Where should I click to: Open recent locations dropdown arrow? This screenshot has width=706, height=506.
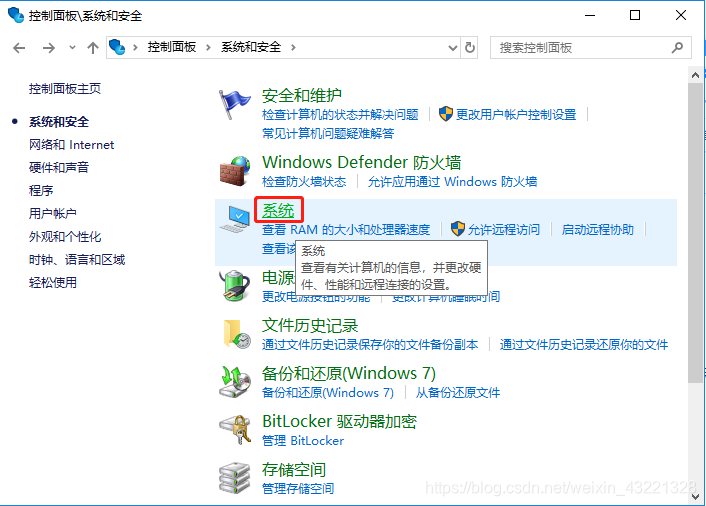72,47
